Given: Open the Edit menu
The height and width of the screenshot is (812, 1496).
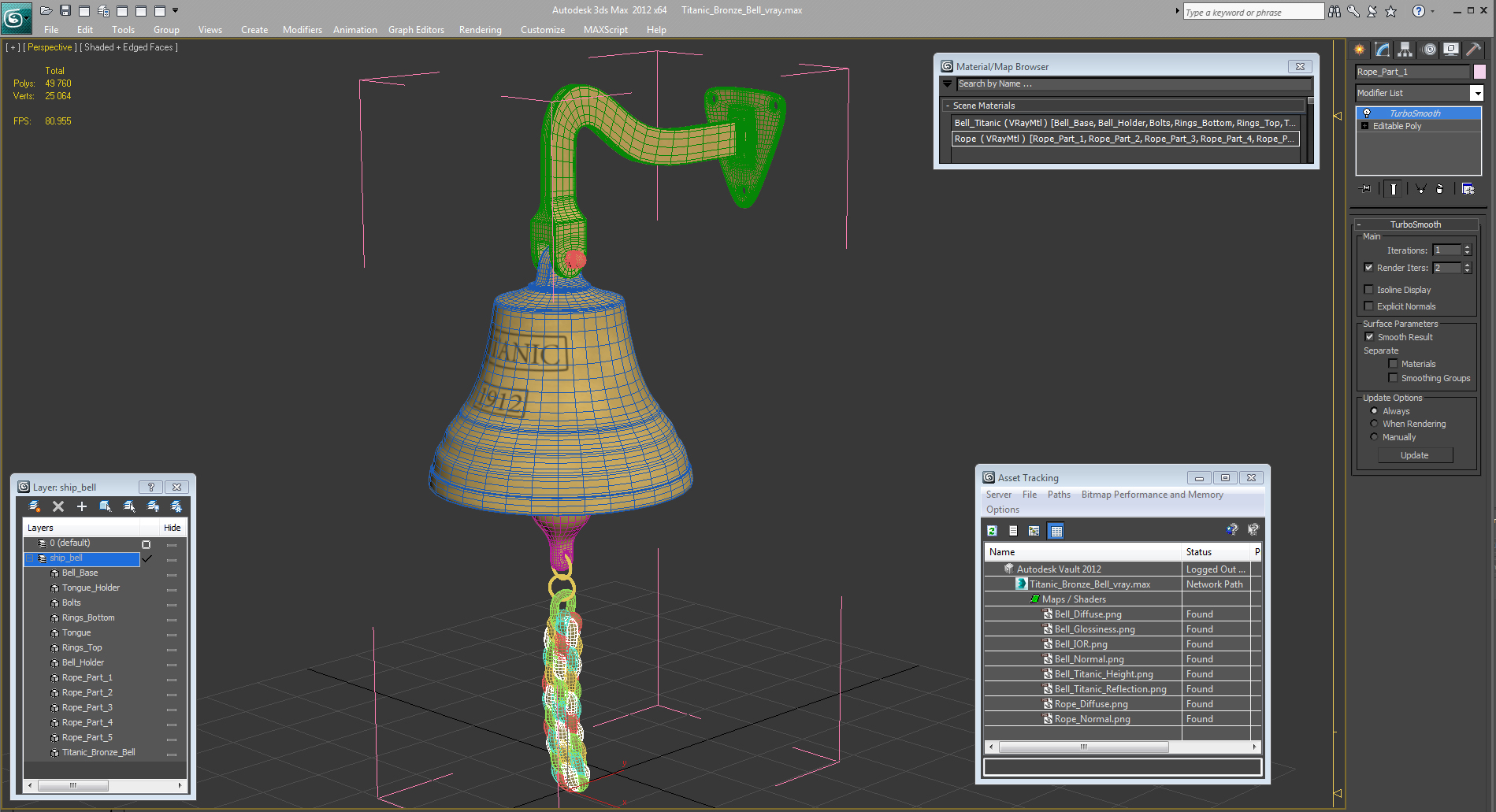Looking at the screenshot, I should click(x=85, y=30).
